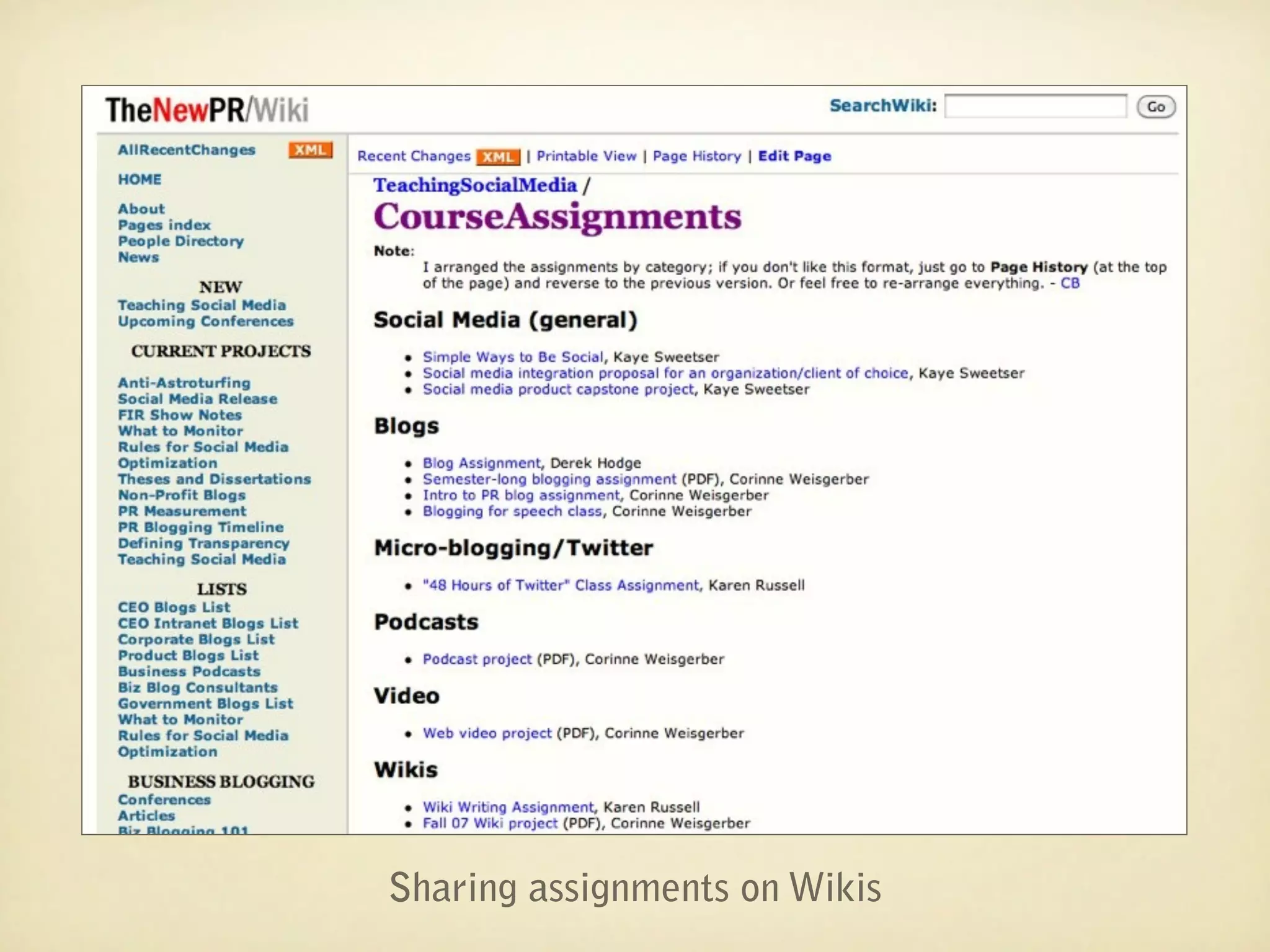Open the Web video project link
This screenshot has height=952, width=1270.
point(487,733)
